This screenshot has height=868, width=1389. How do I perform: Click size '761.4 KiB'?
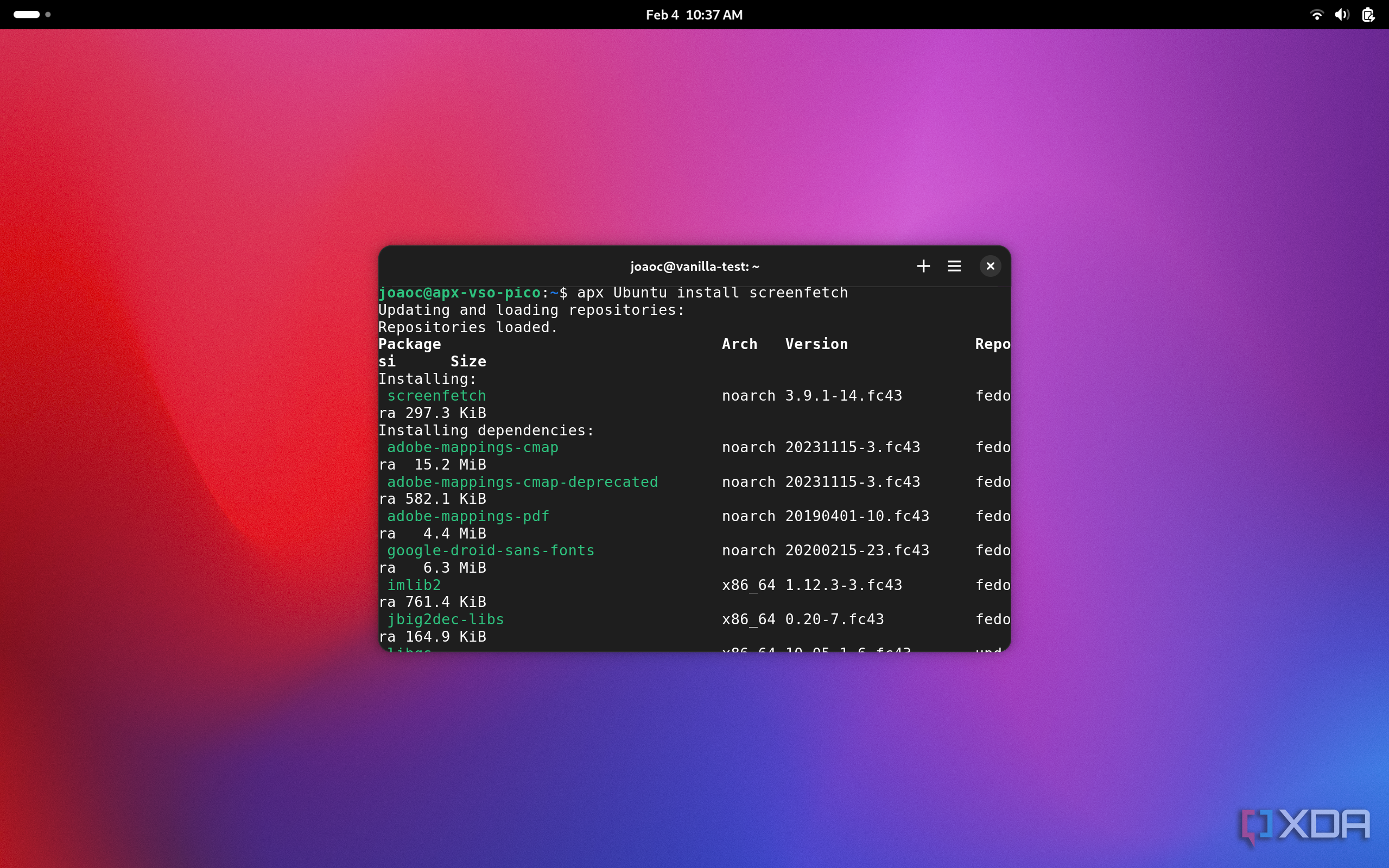pyautogui.click(x=446, y=602)
